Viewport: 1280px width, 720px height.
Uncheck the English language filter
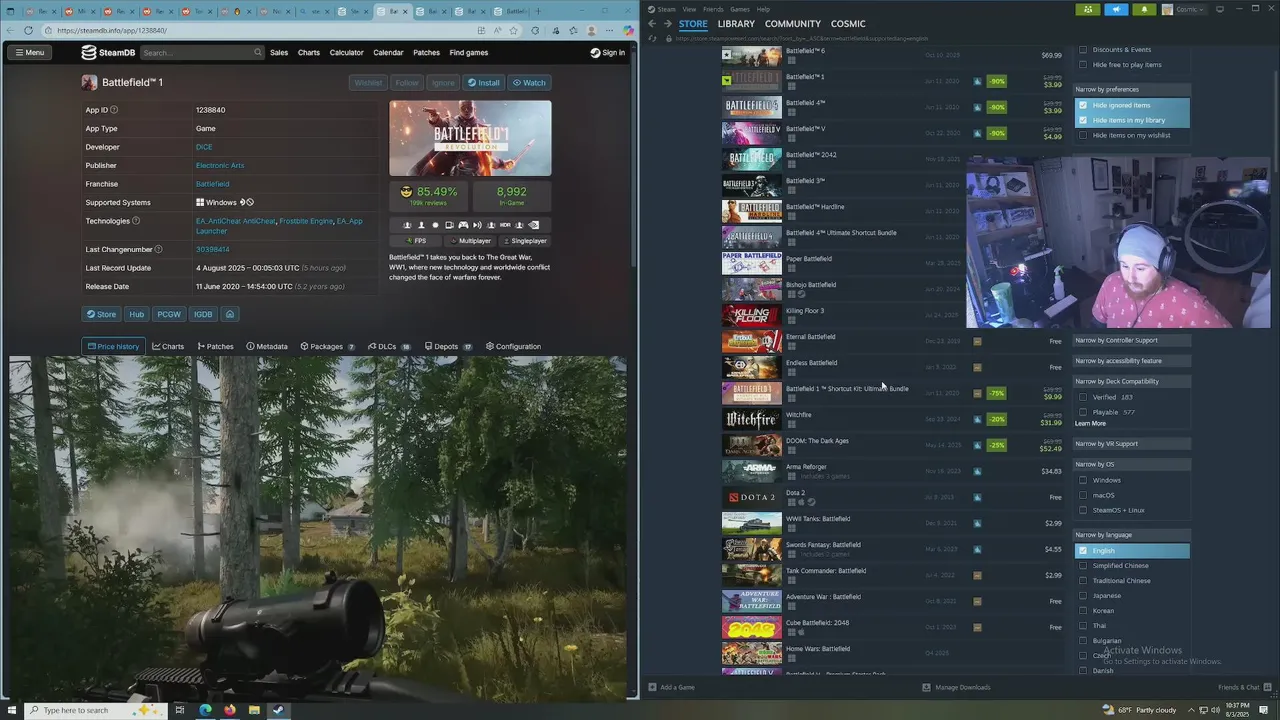1082,551
